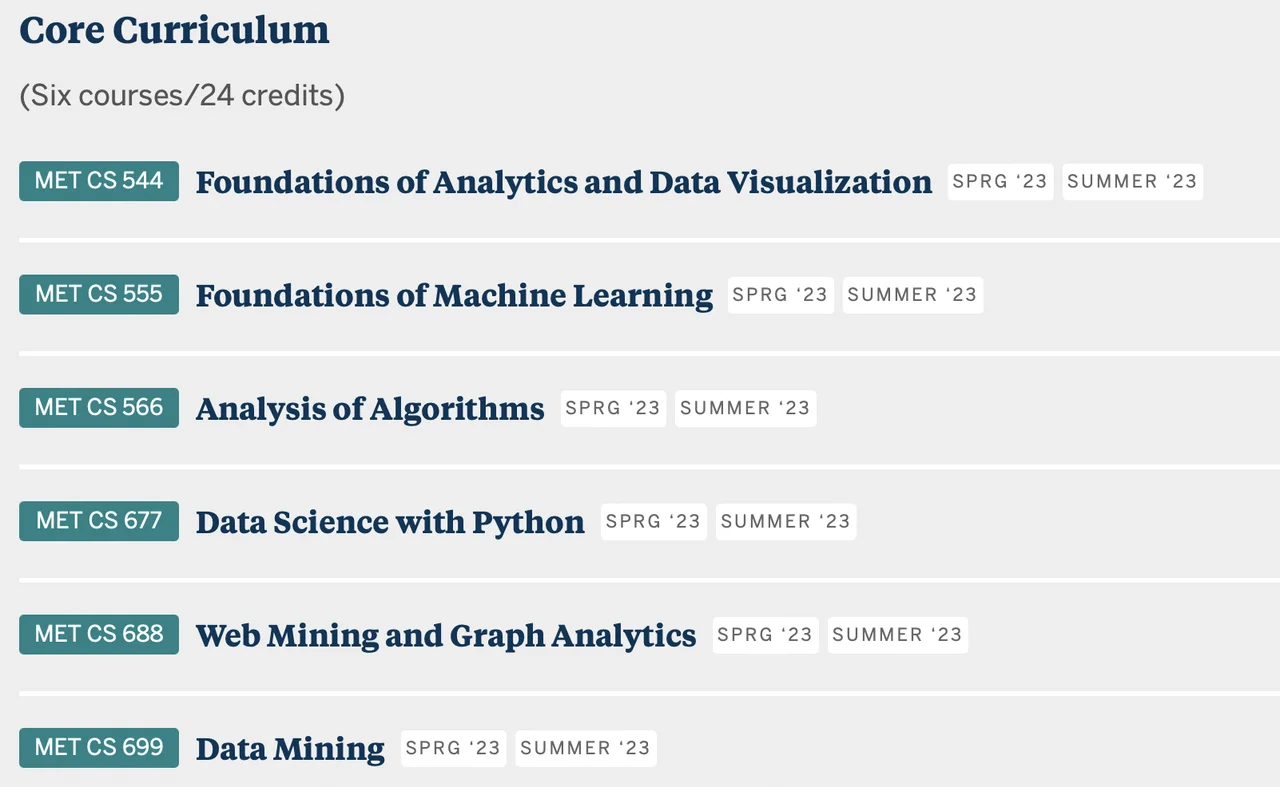Click SPRG '23 tag for CS 544
Screen dimensions: 1280x787
(1000, 182)
